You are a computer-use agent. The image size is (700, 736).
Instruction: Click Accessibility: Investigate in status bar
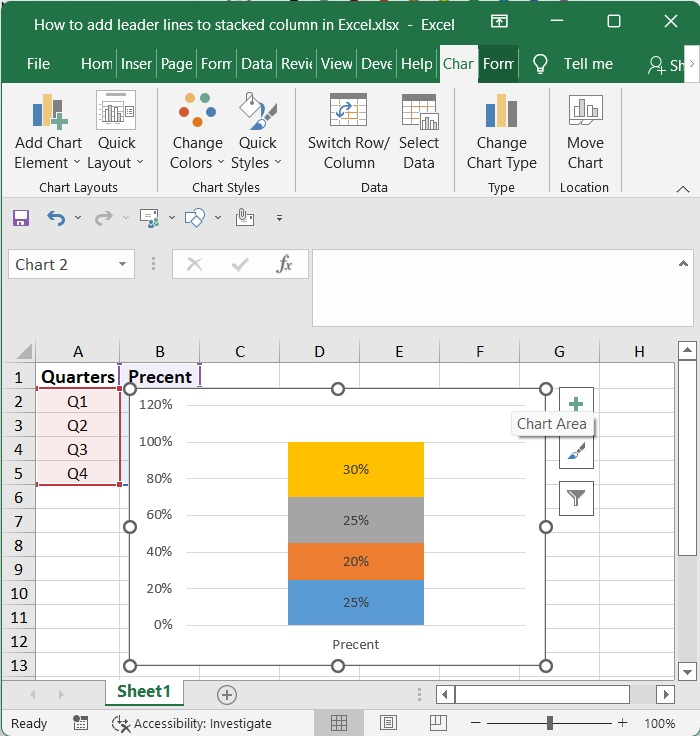coord(192,723)
